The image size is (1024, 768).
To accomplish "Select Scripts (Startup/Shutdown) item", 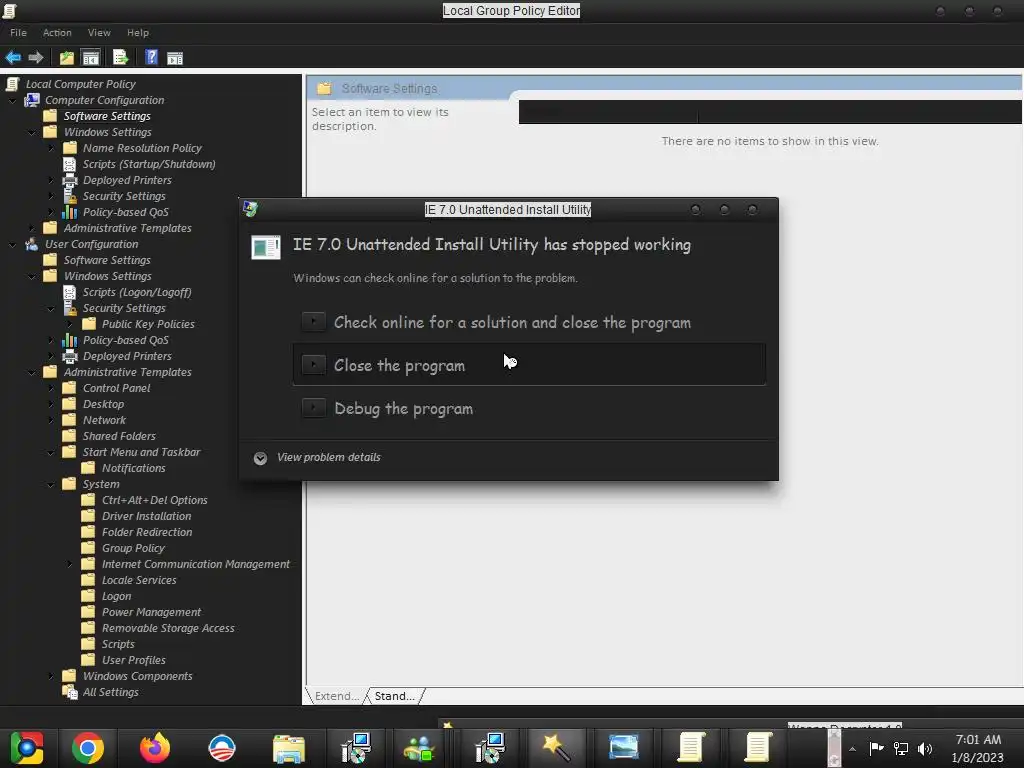I will click(149, 164).
